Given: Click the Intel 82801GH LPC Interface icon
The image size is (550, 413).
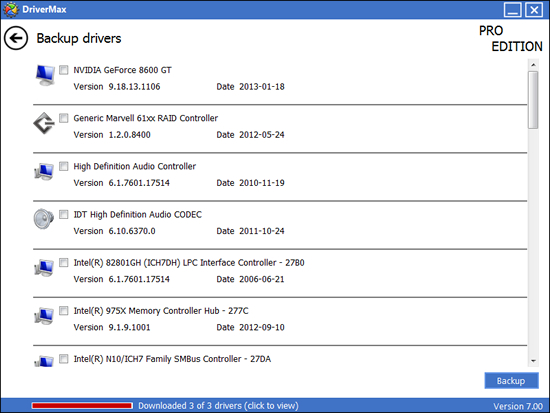Looking at the screenshot, I should pos(44,268).
